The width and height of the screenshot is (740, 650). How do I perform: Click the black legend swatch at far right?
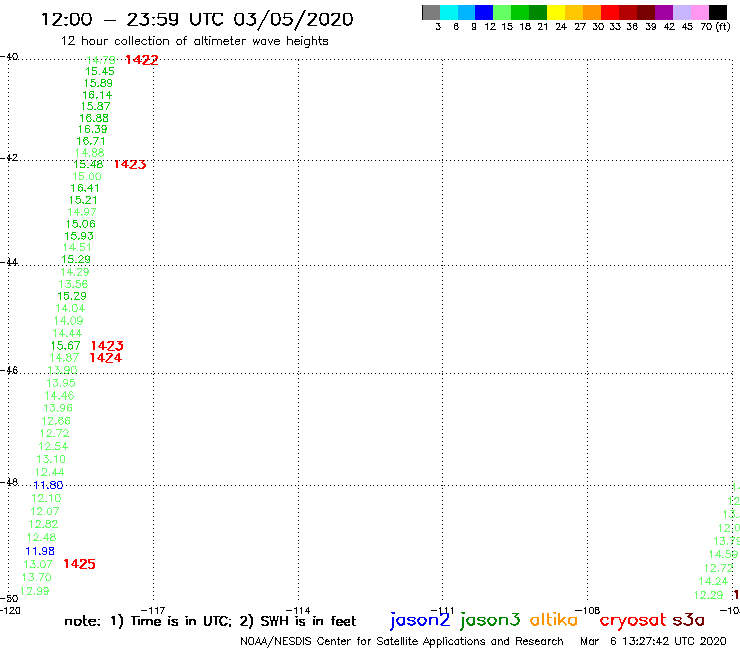click(x=718, y=12)
